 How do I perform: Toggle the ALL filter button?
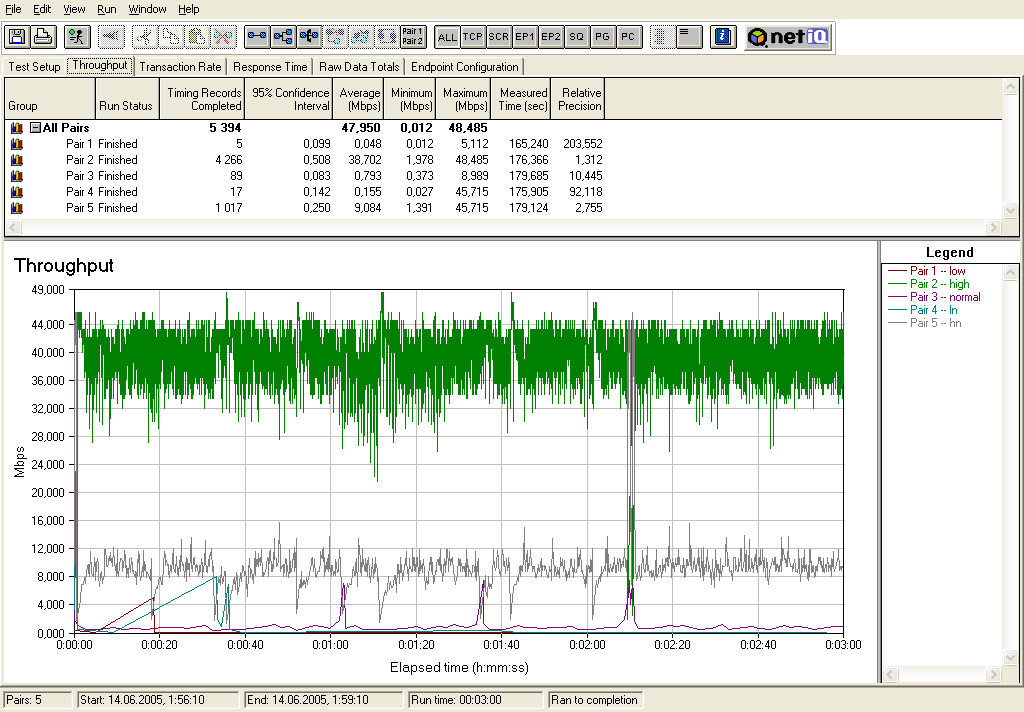[447, 37]
